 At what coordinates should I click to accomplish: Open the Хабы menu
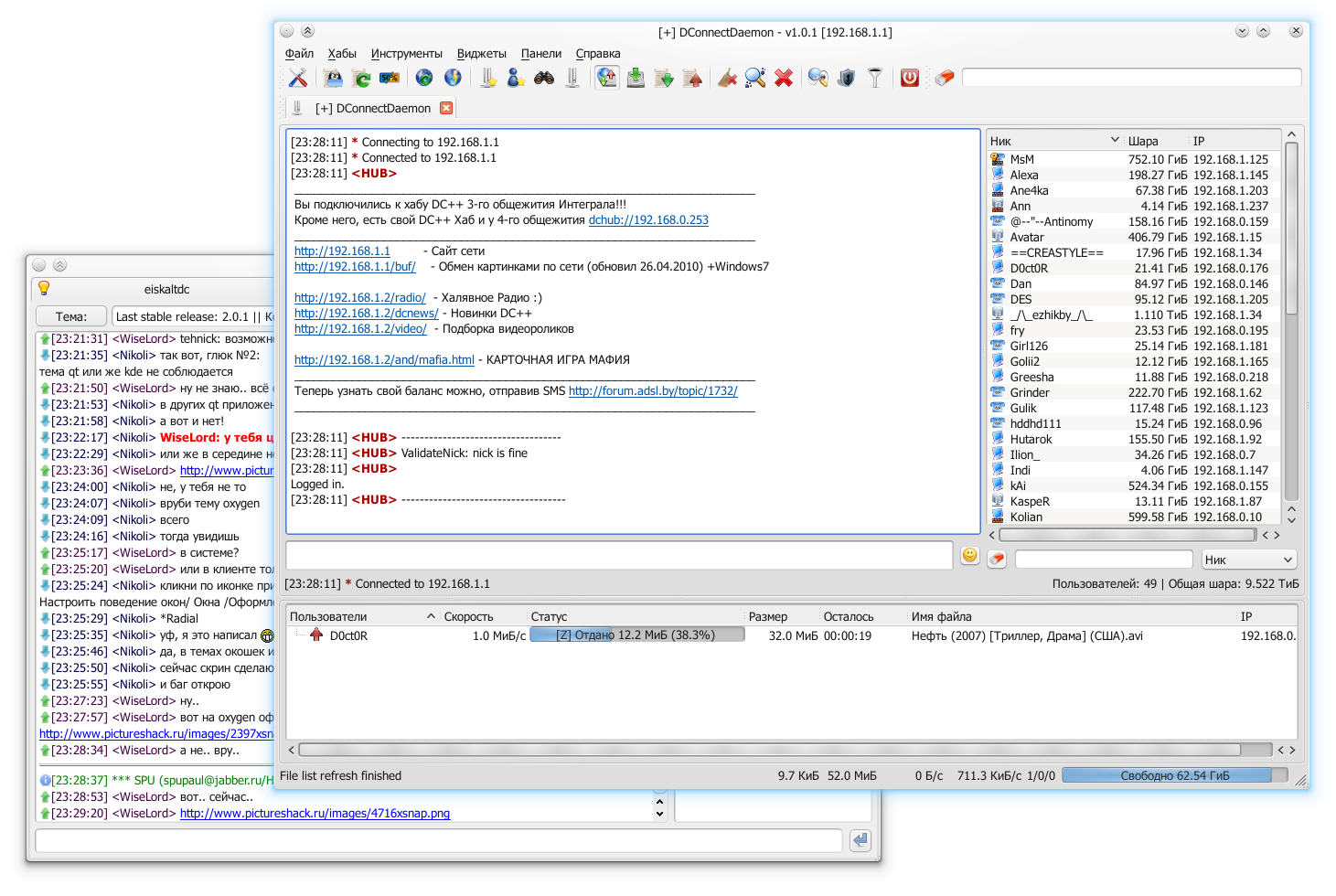[x=342, y=54]
